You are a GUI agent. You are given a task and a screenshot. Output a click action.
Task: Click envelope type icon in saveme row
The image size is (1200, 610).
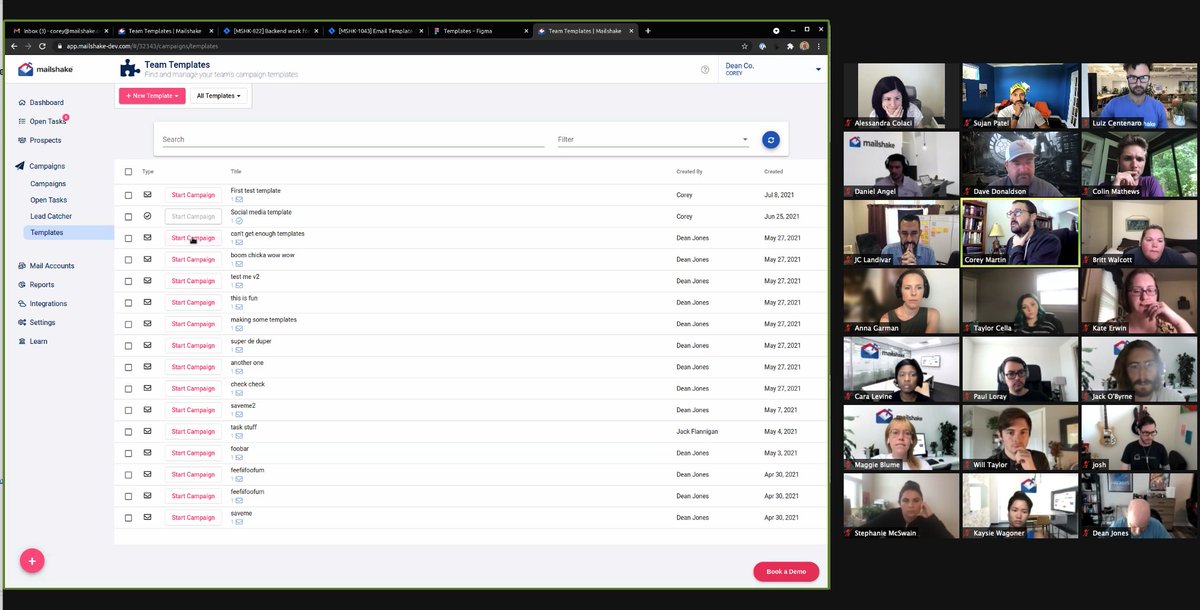[x=147, y=517]
